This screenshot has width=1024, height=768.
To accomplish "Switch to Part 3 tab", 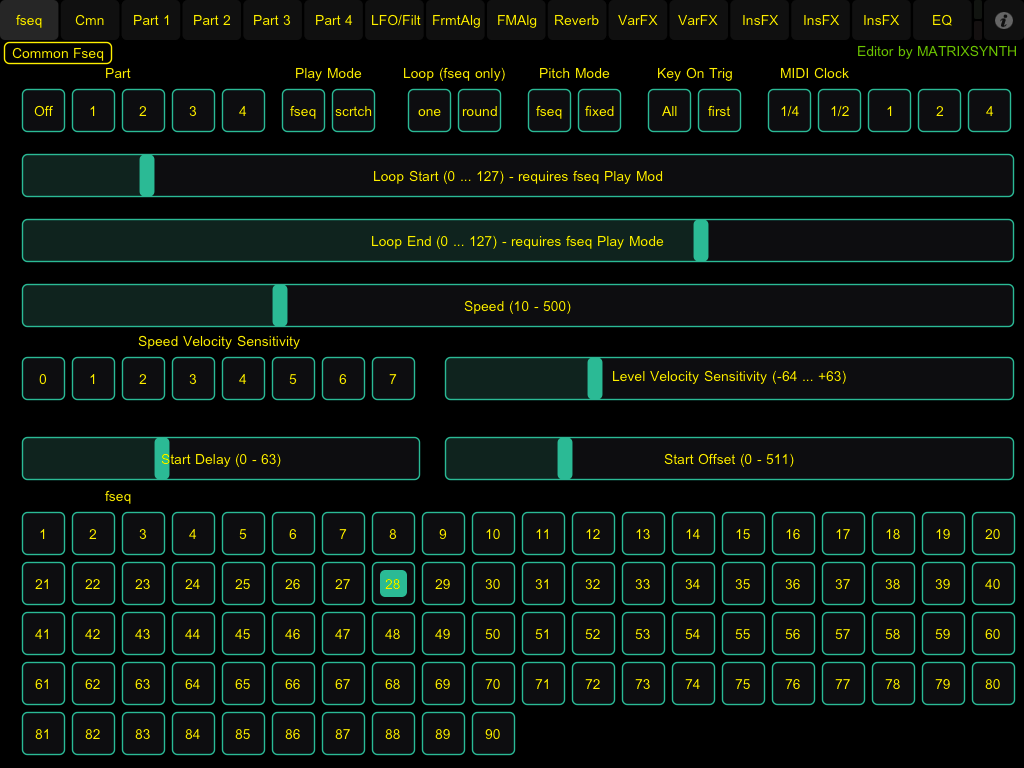I will click(272, 20).
